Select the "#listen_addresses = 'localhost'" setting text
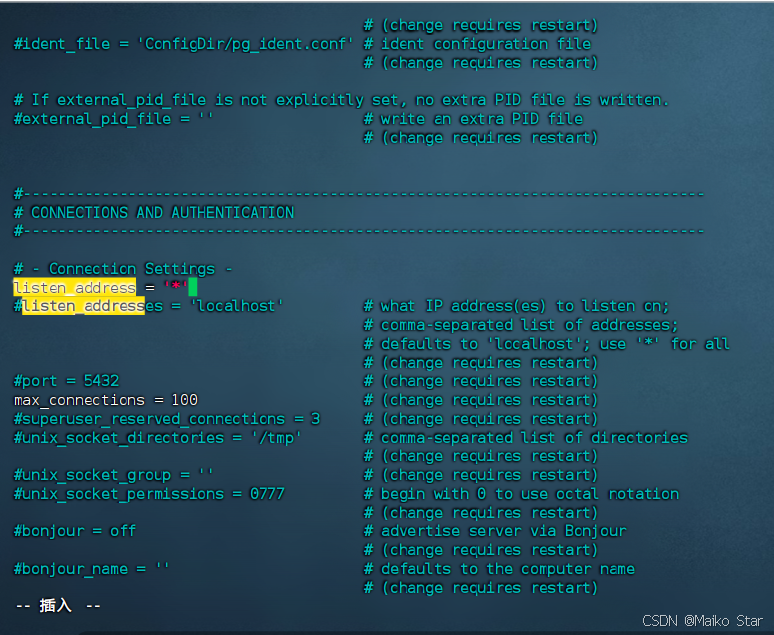The height and width of the screenshot is (635, 774). click(x=148, y=306)
